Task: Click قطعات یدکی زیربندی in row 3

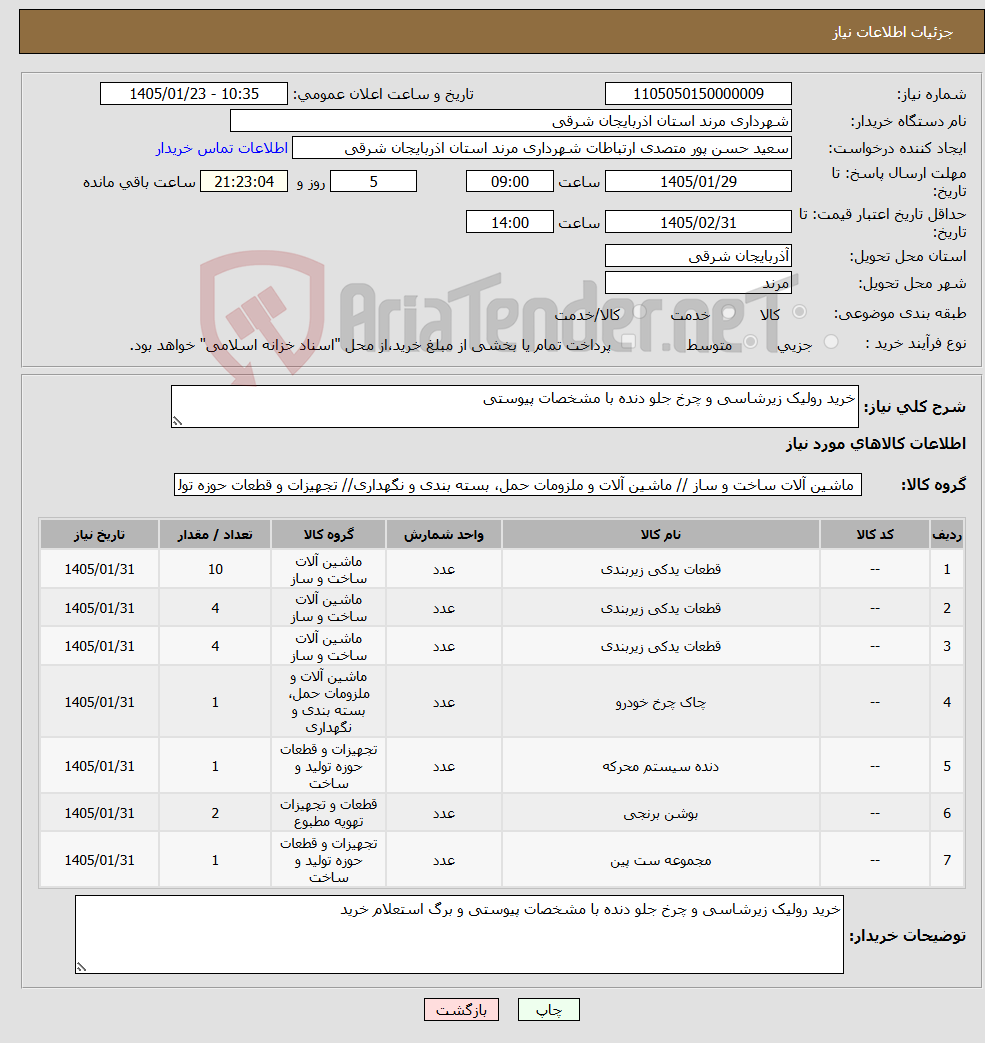Action: pyautogui.click(x=660, y=646)
